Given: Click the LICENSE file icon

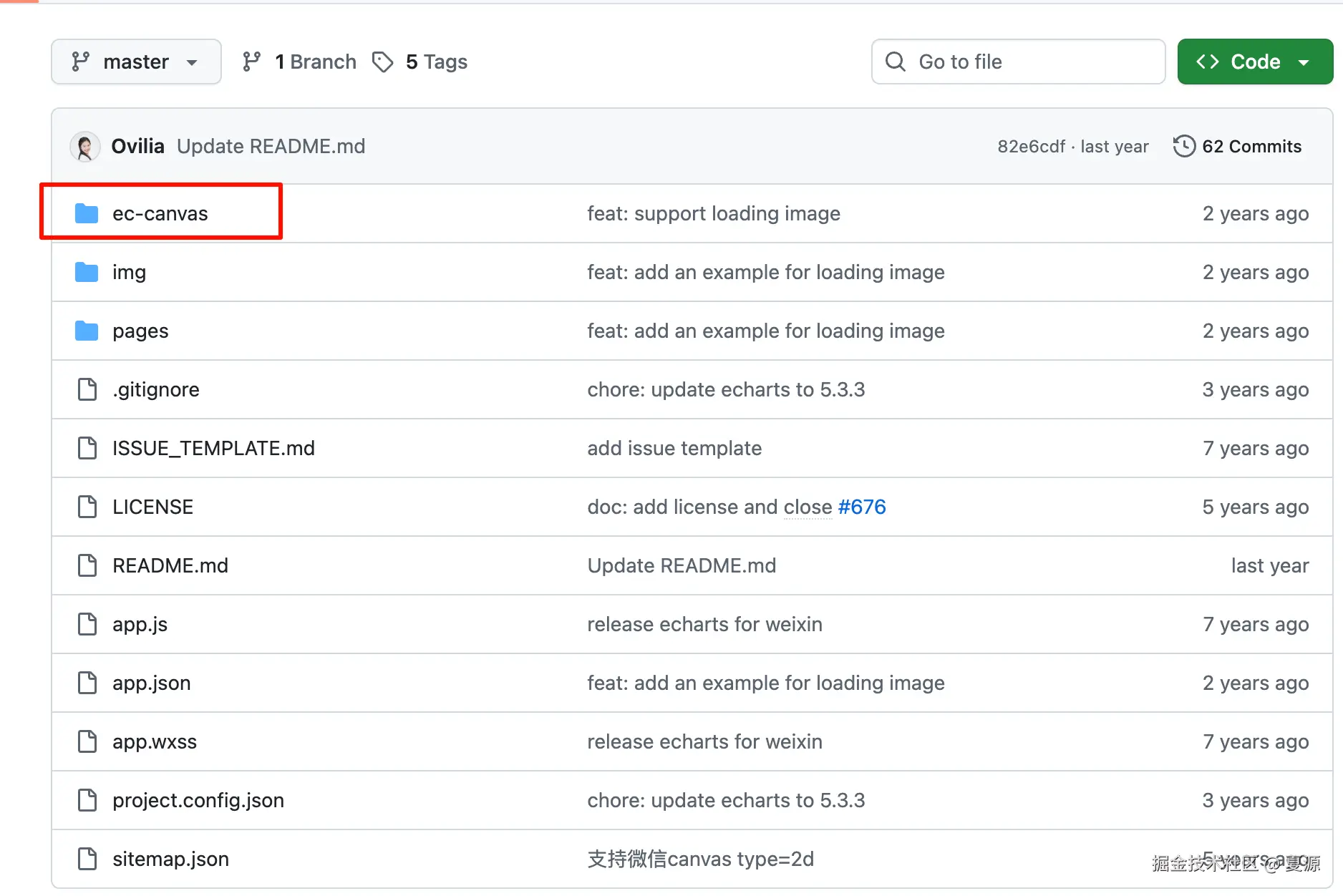Looking at the screenshot, I should coord(87,507).
